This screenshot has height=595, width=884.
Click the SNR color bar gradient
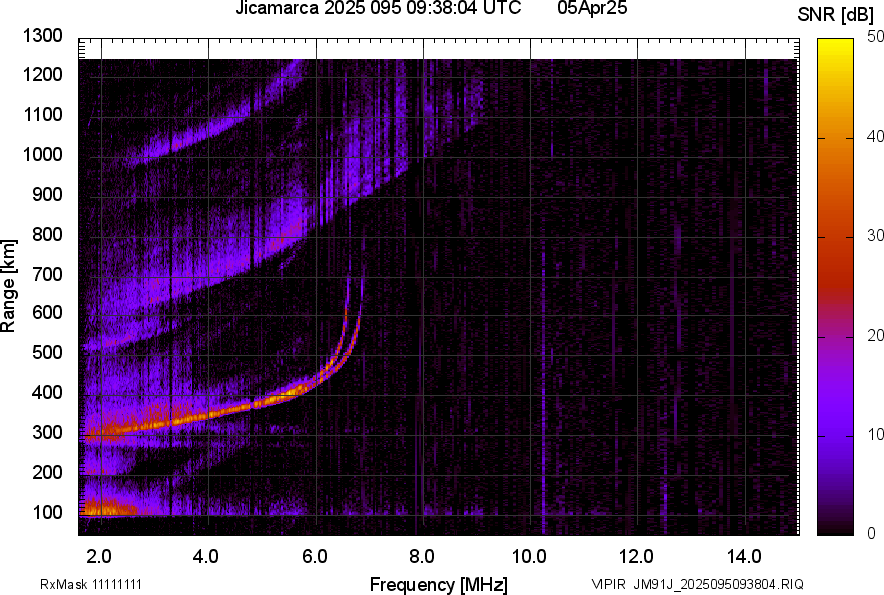pyautogui.click(x=835, y=287)
